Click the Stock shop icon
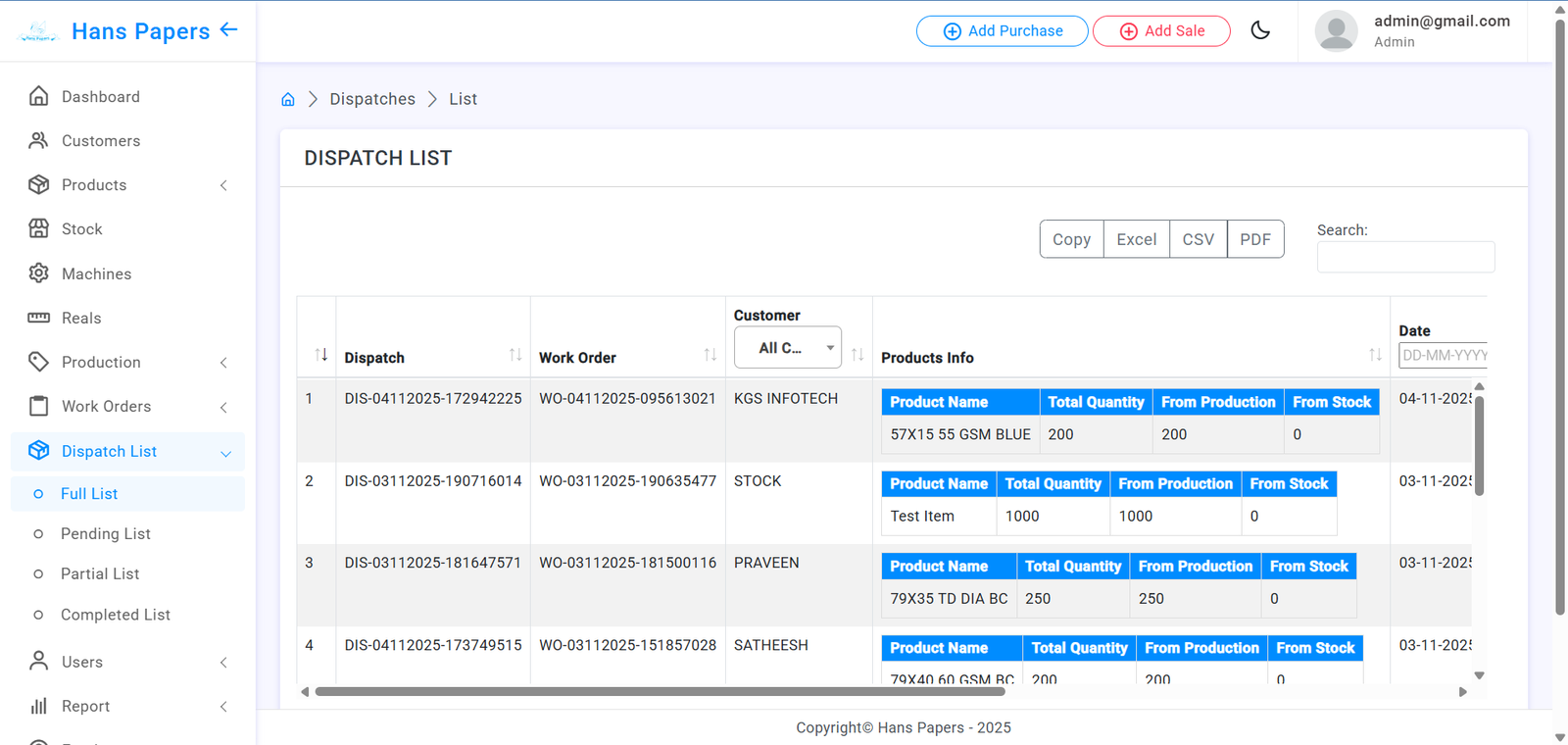Image resolution: width=1568 pixels, height=745 pixels. (x=39, y=228)
